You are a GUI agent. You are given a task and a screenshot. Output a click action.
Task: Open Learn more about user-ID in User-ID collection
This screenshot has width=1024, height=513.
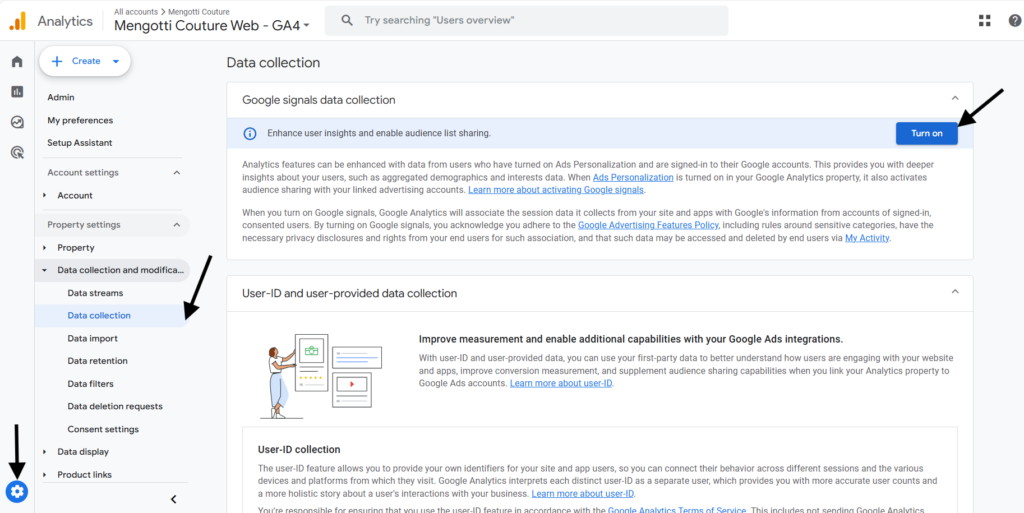tap(583, 493)
